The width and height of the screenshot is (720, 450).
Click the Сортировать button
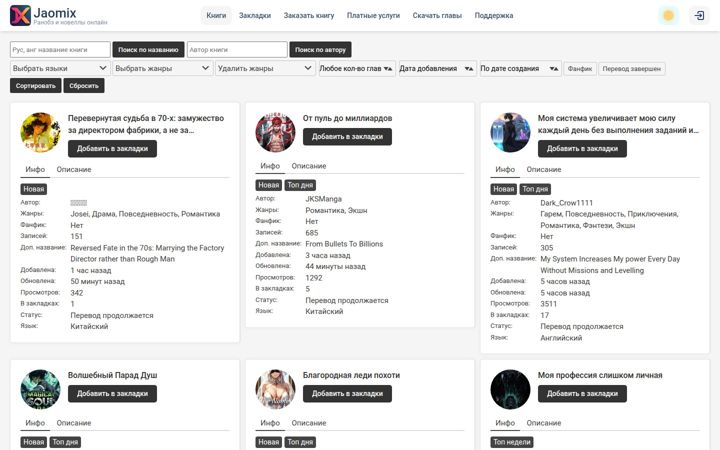point(35,86)
